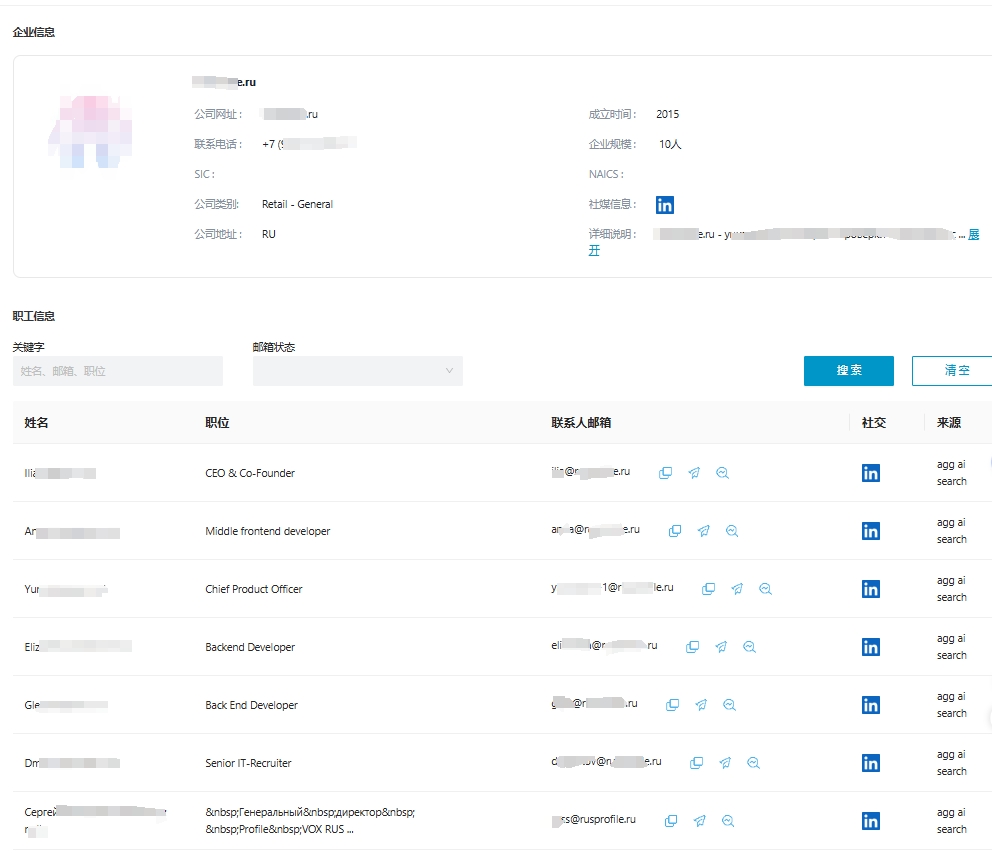Click the 职位 column header

217,423
